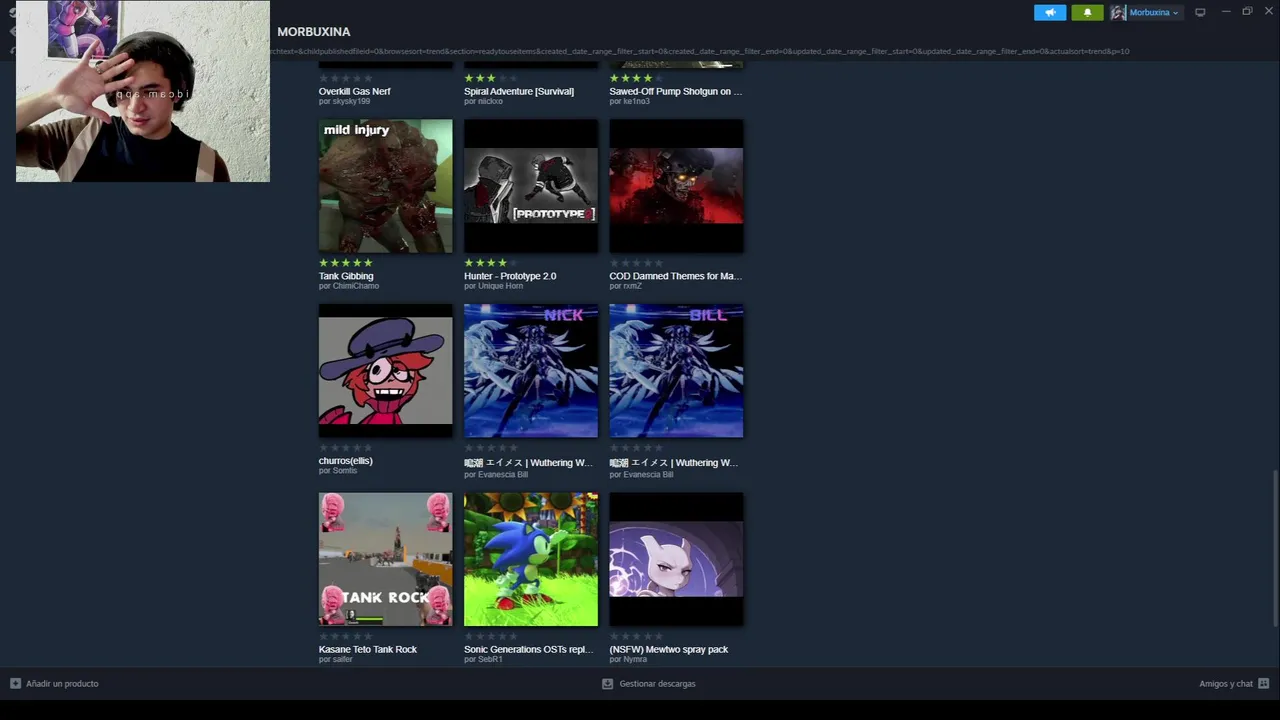Click the Morbuxina profile avatar

click(1118, 12)
